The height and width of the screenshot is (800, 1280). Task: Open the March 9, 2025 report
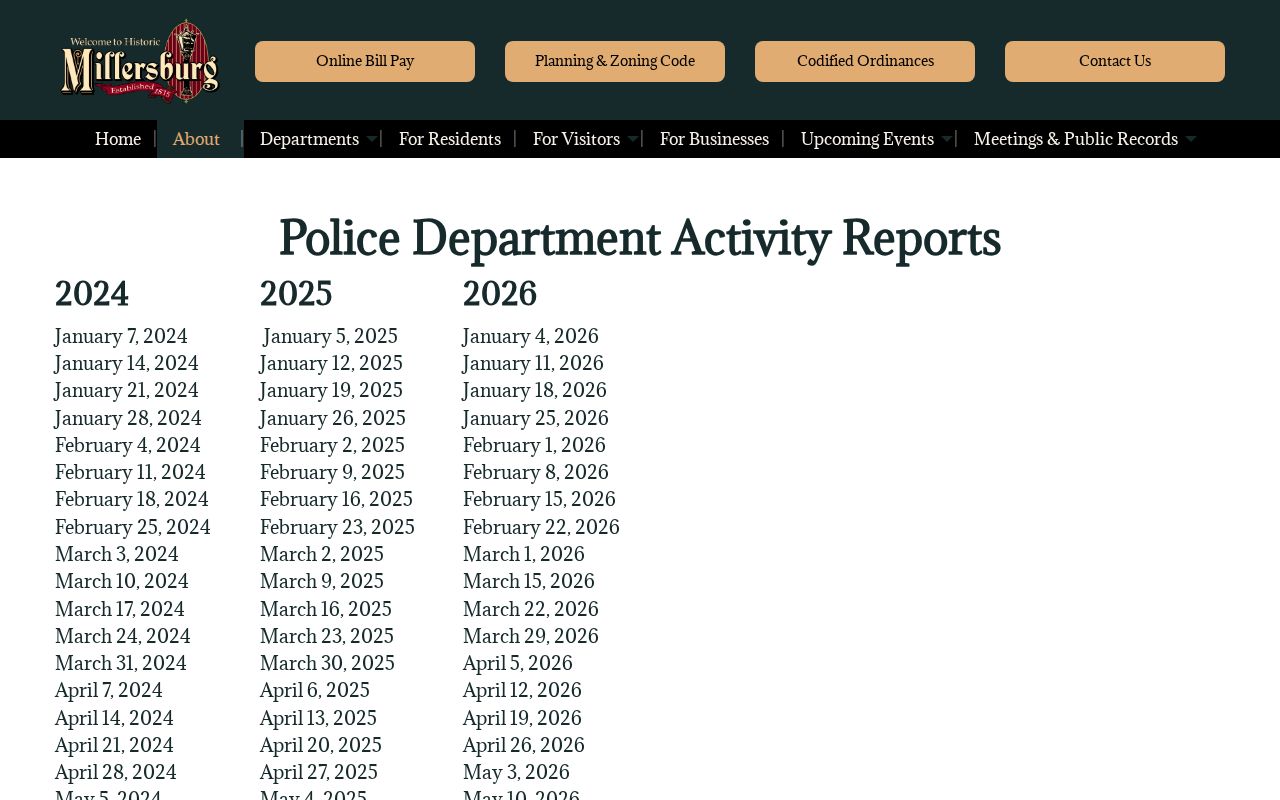[322, 581]
